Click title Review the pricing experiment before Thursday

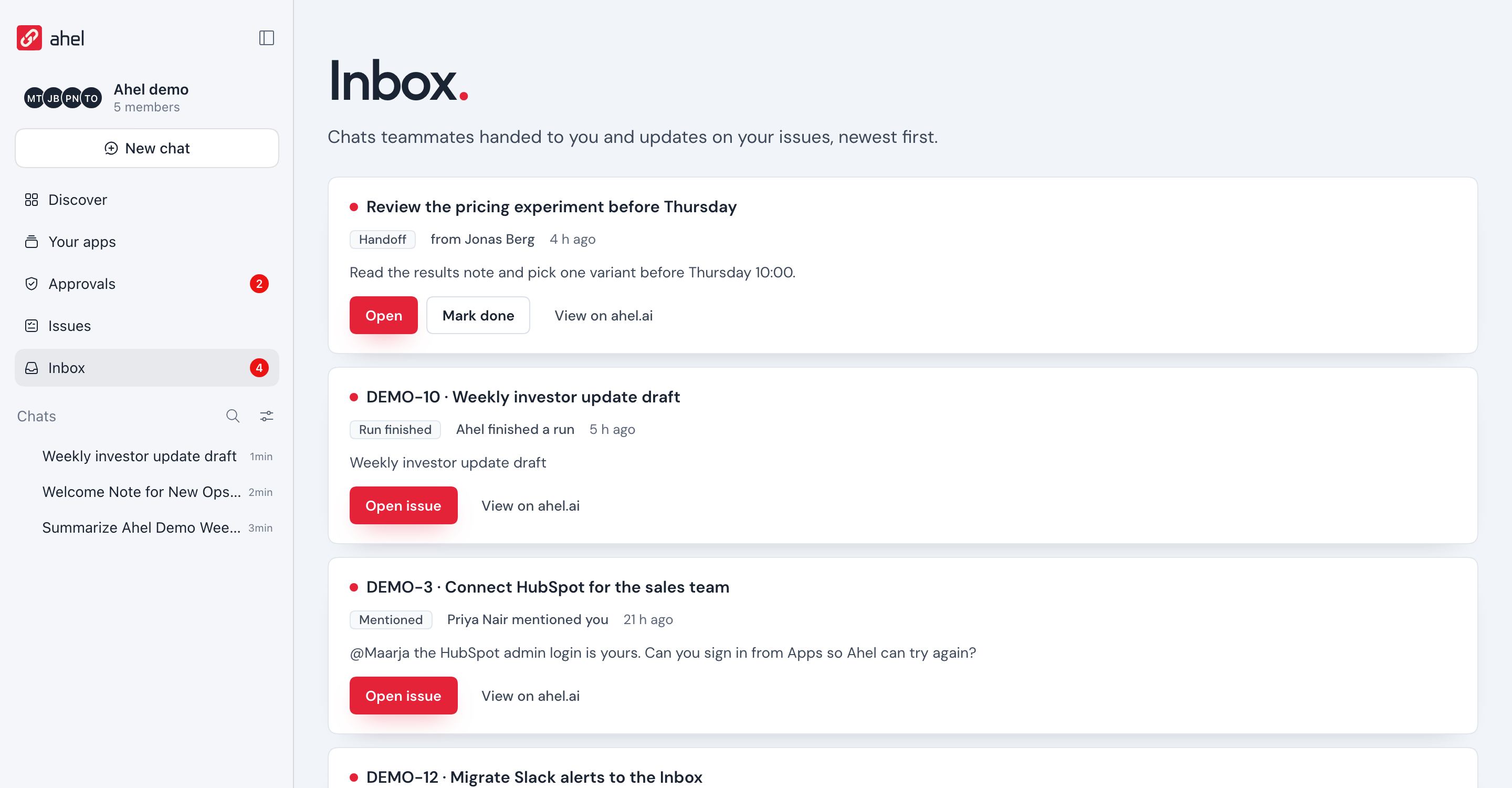[551, 206]
